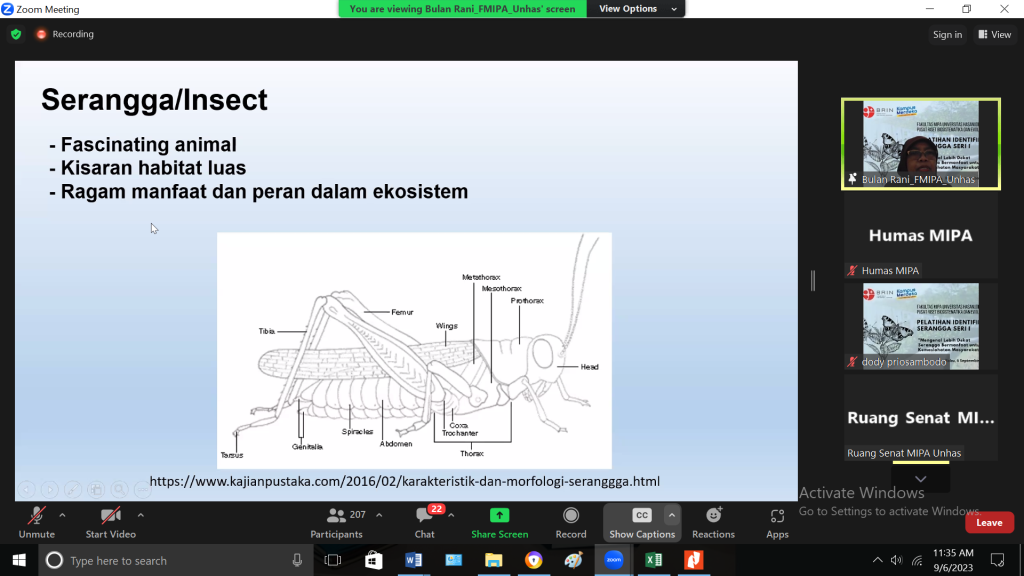Toggle Show Captions

[x=642, y=522]
